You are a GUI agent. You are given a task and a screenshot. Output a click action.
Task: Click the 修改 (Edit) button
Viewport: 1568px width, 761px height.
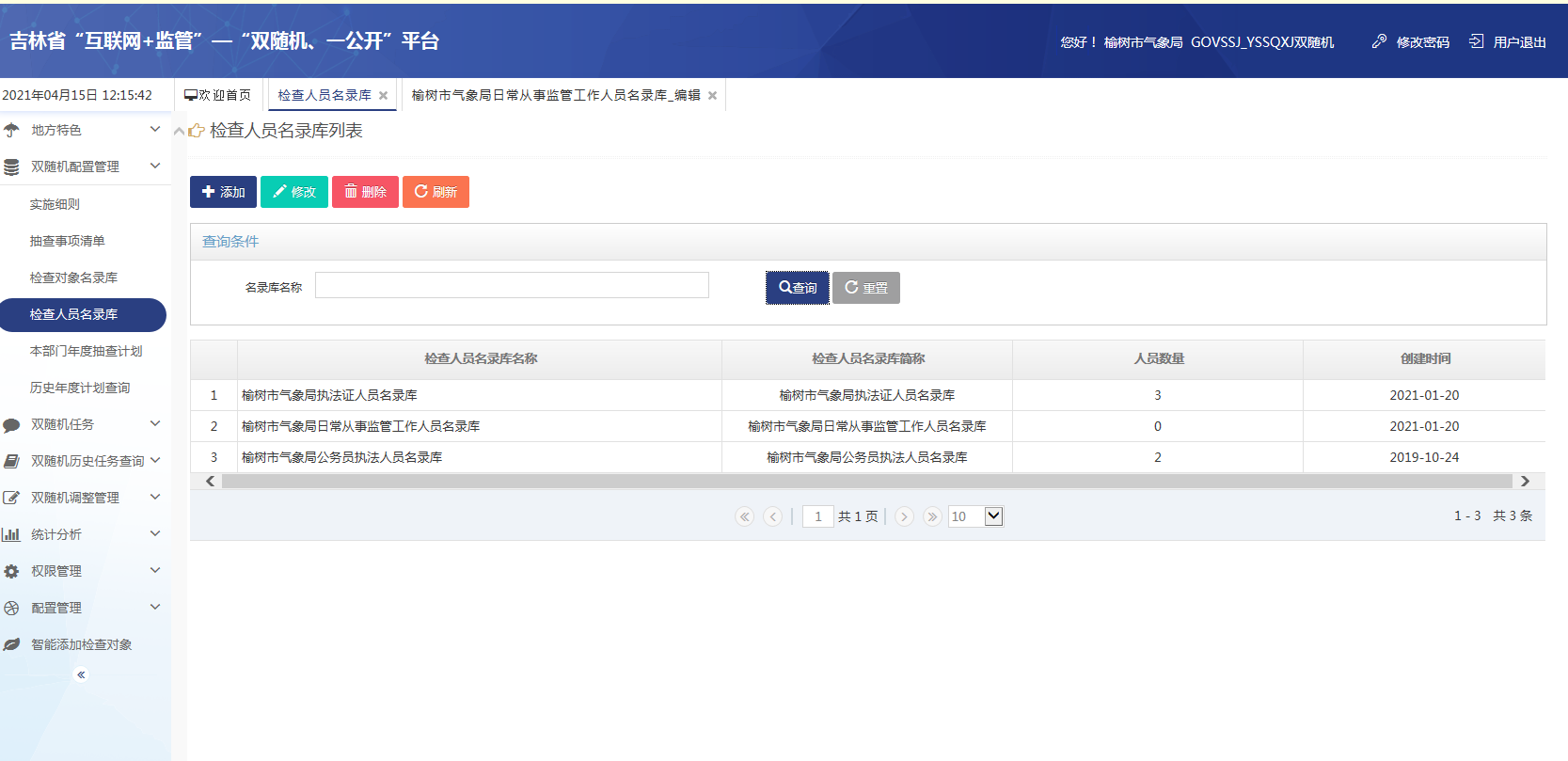point(294,192)
